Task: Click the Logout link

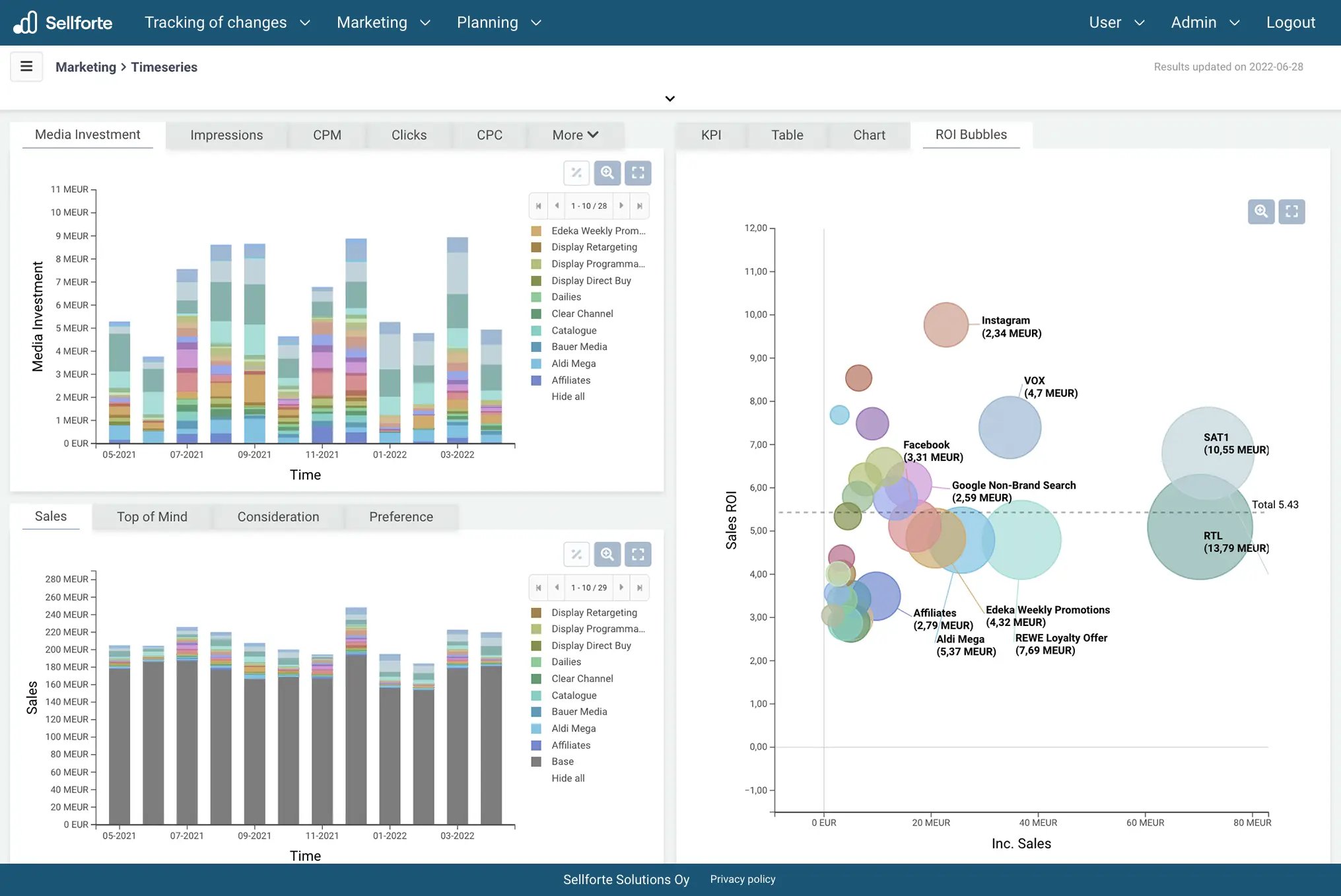Action: [1290, 22]
